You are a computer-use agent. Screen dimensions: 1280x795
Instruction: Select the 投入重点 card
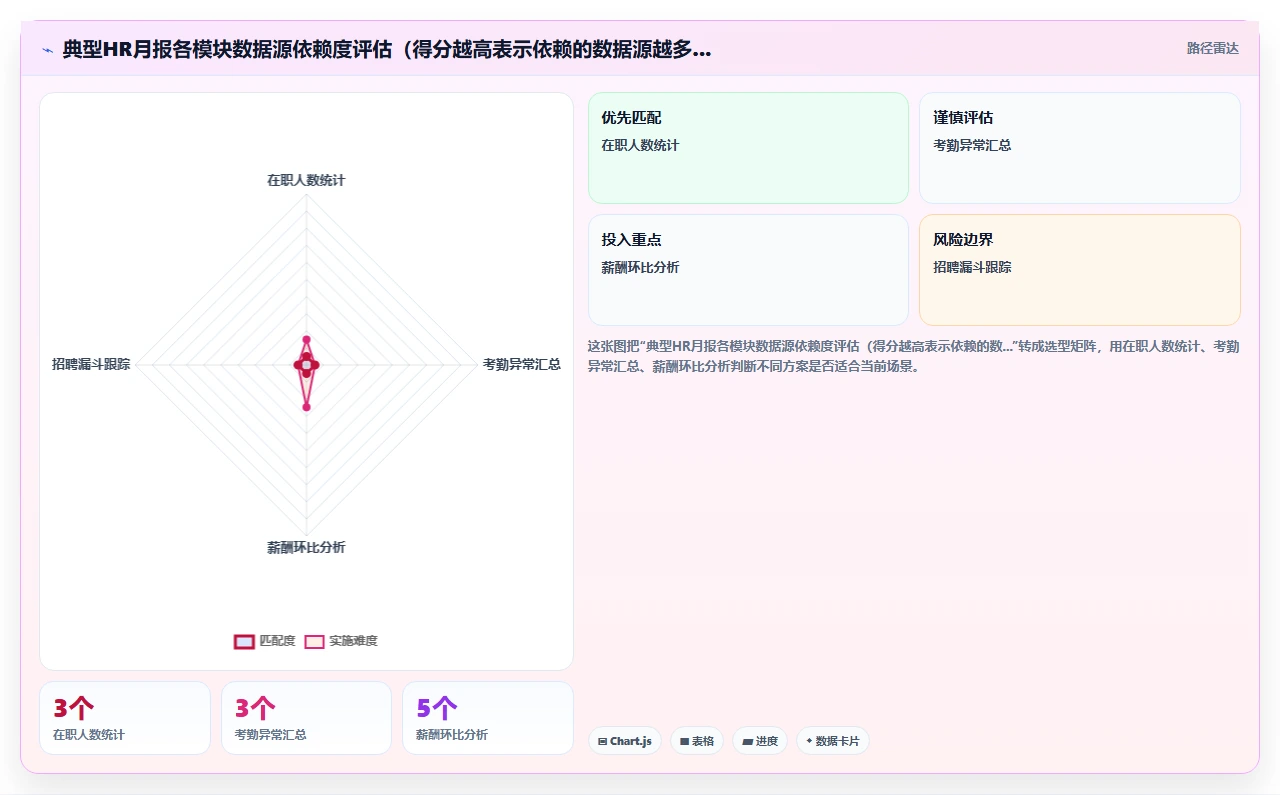(748, 270)
